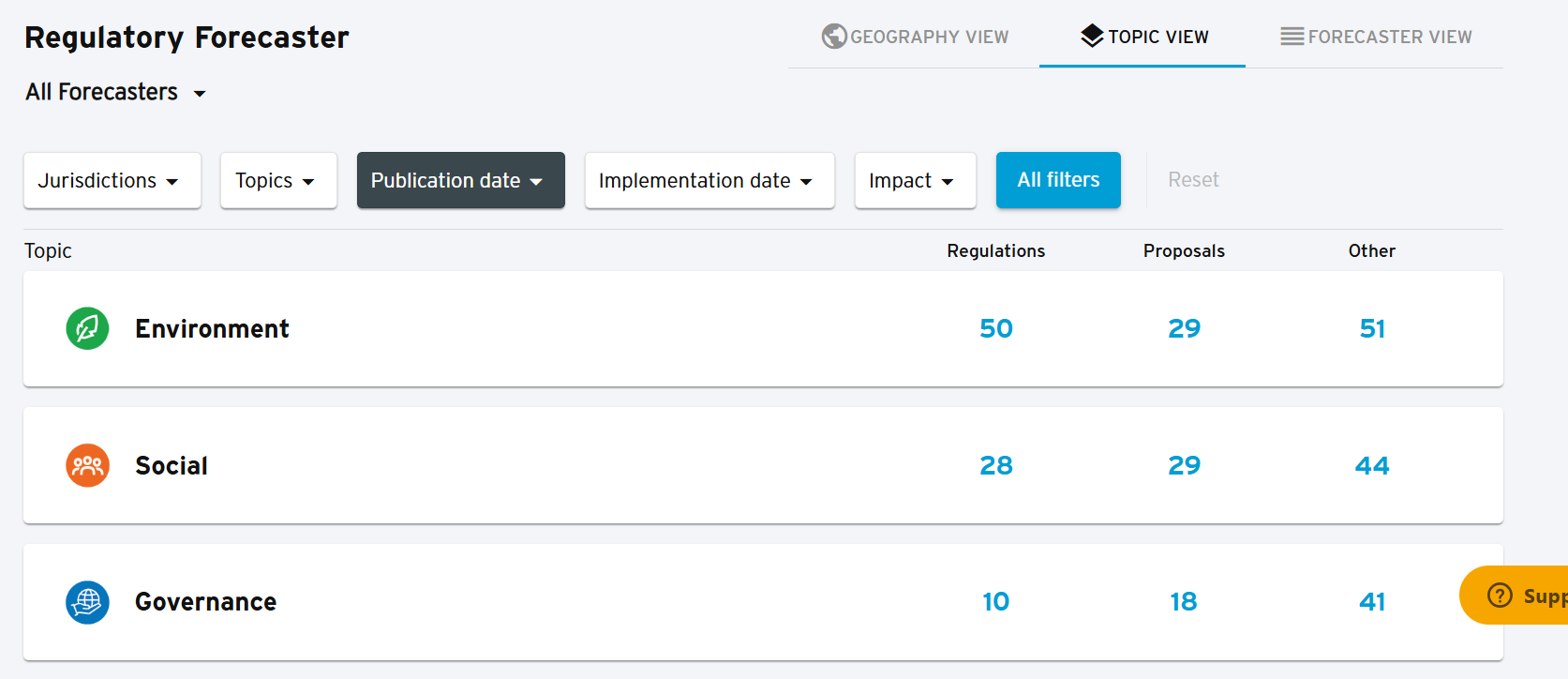Switch to the Geography View tab
This screenshot has width=1568, height=679.
tap(915, 37)
